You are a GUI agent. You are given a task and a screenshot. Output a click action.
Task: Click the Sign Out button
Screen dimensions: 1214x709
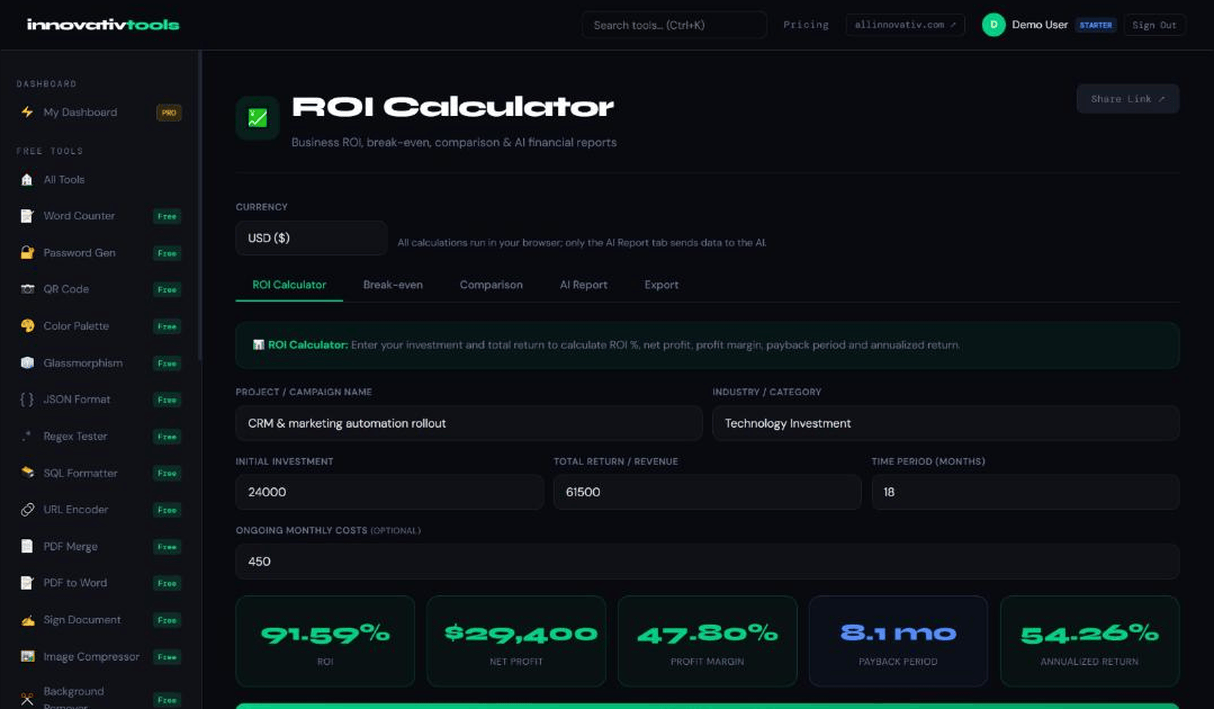tap(1154, 25)
